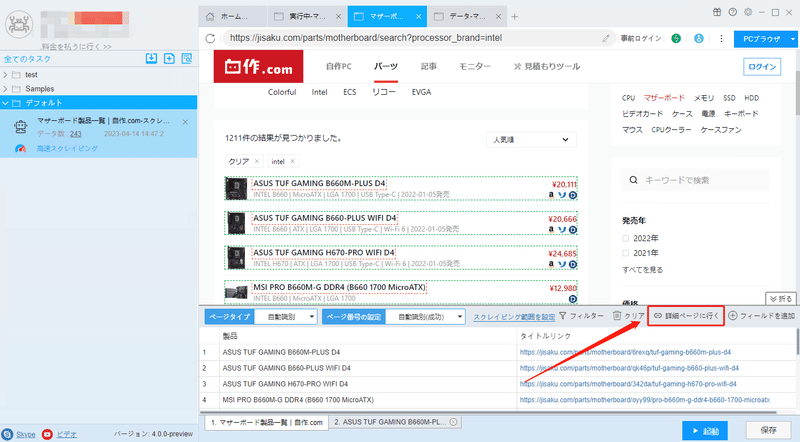Click the 料金を払うに行く link
800x442 pixels.
coord(76,46)
